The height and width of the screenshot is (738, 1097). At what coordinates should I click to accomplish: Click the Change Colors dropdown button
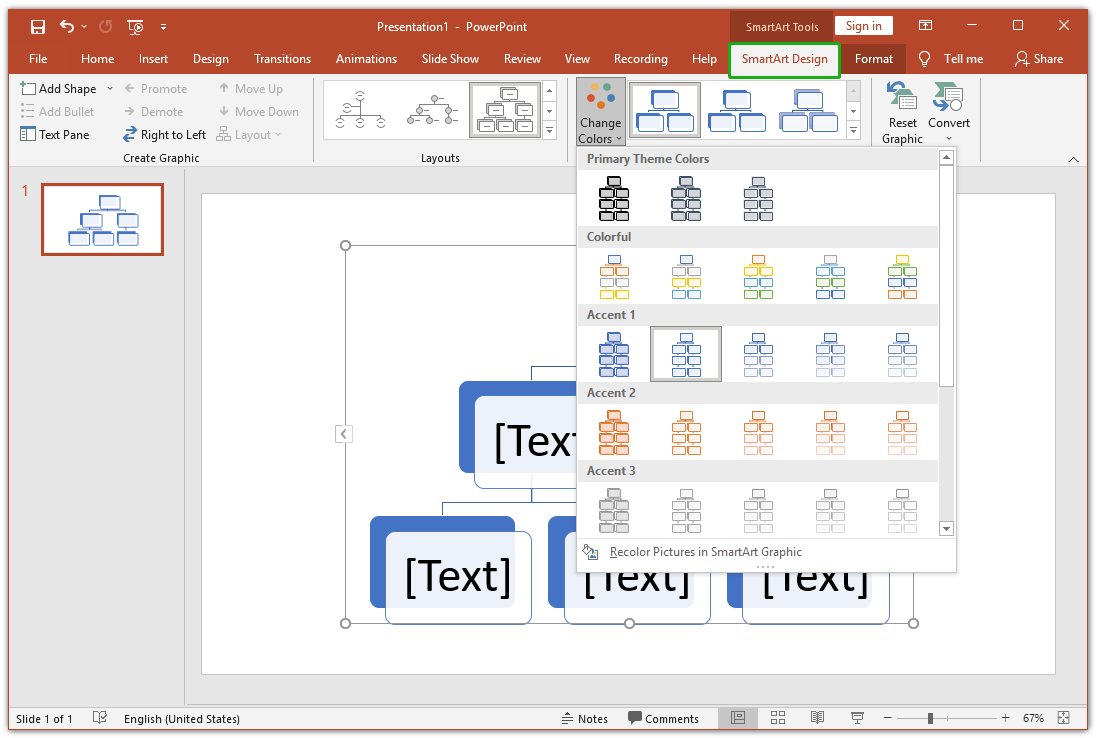click(x=600, y=112)
